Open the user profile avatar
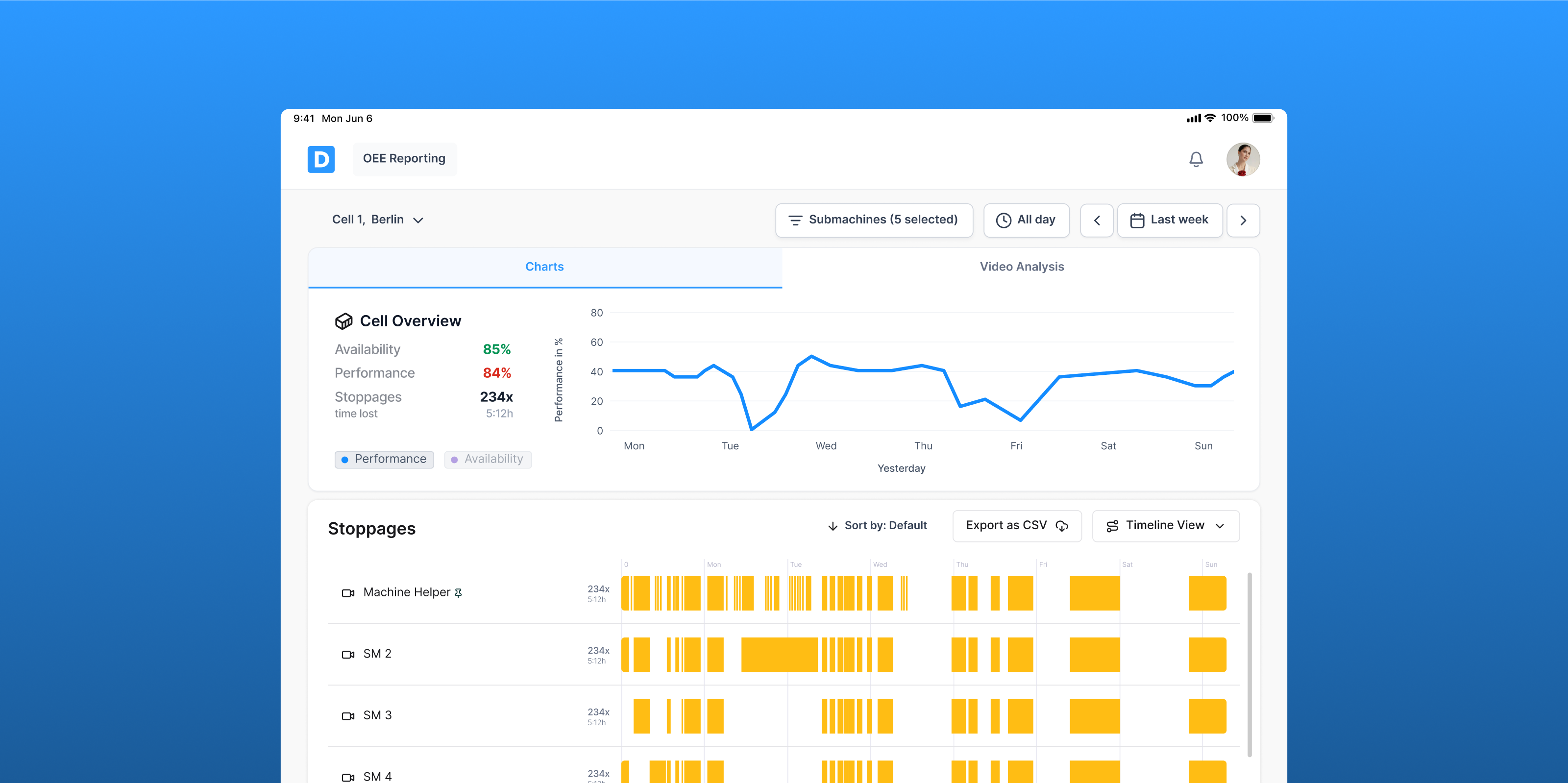 (1242, 160)
